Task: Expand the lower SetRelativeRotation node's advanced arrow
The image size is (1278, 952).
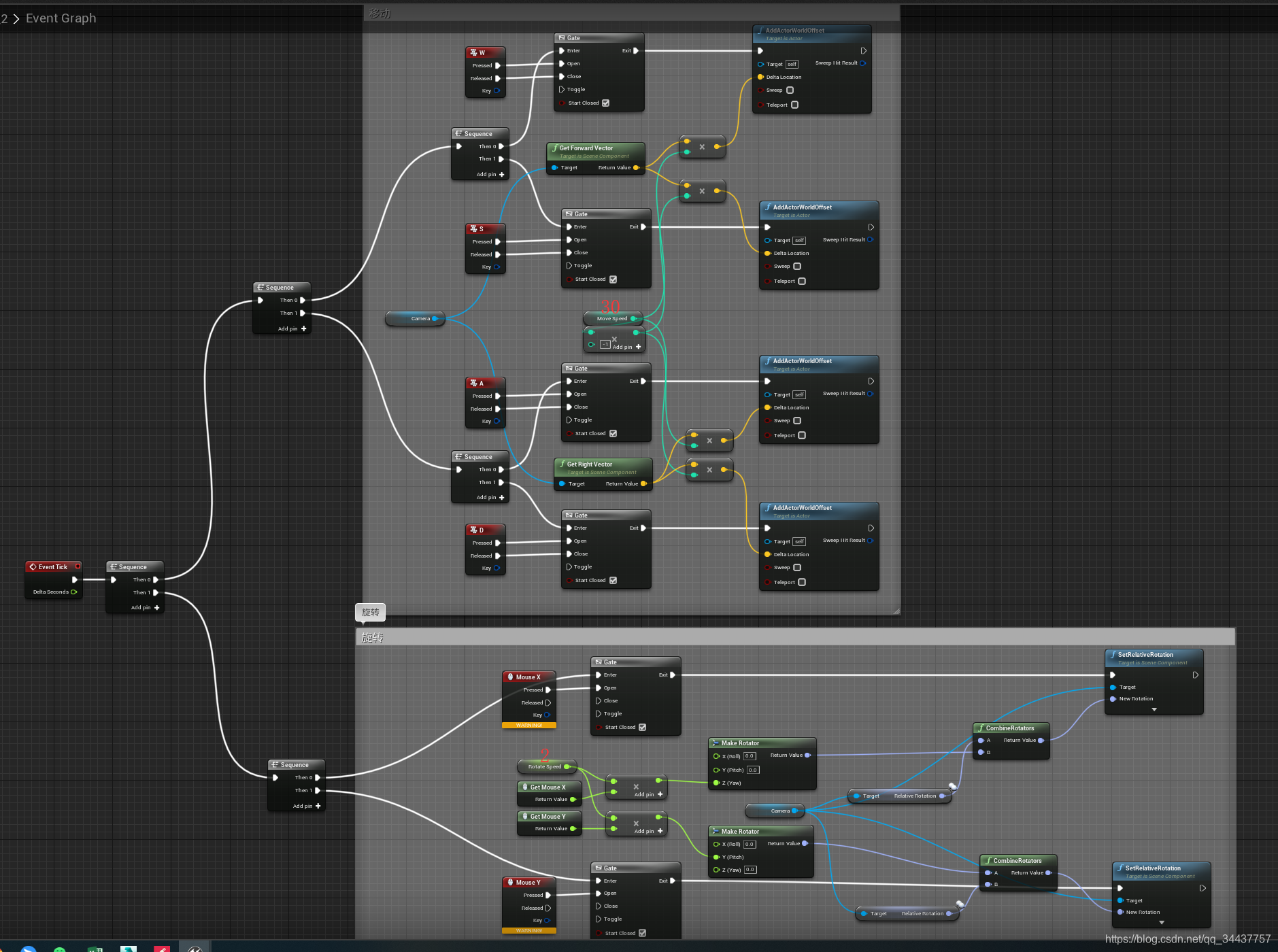Action: (x=1161, y=923)
